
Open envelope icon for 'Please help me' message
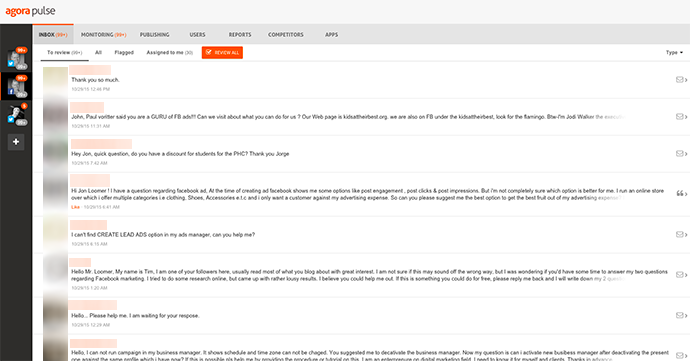pyautogui.click(x=681, y=315)
